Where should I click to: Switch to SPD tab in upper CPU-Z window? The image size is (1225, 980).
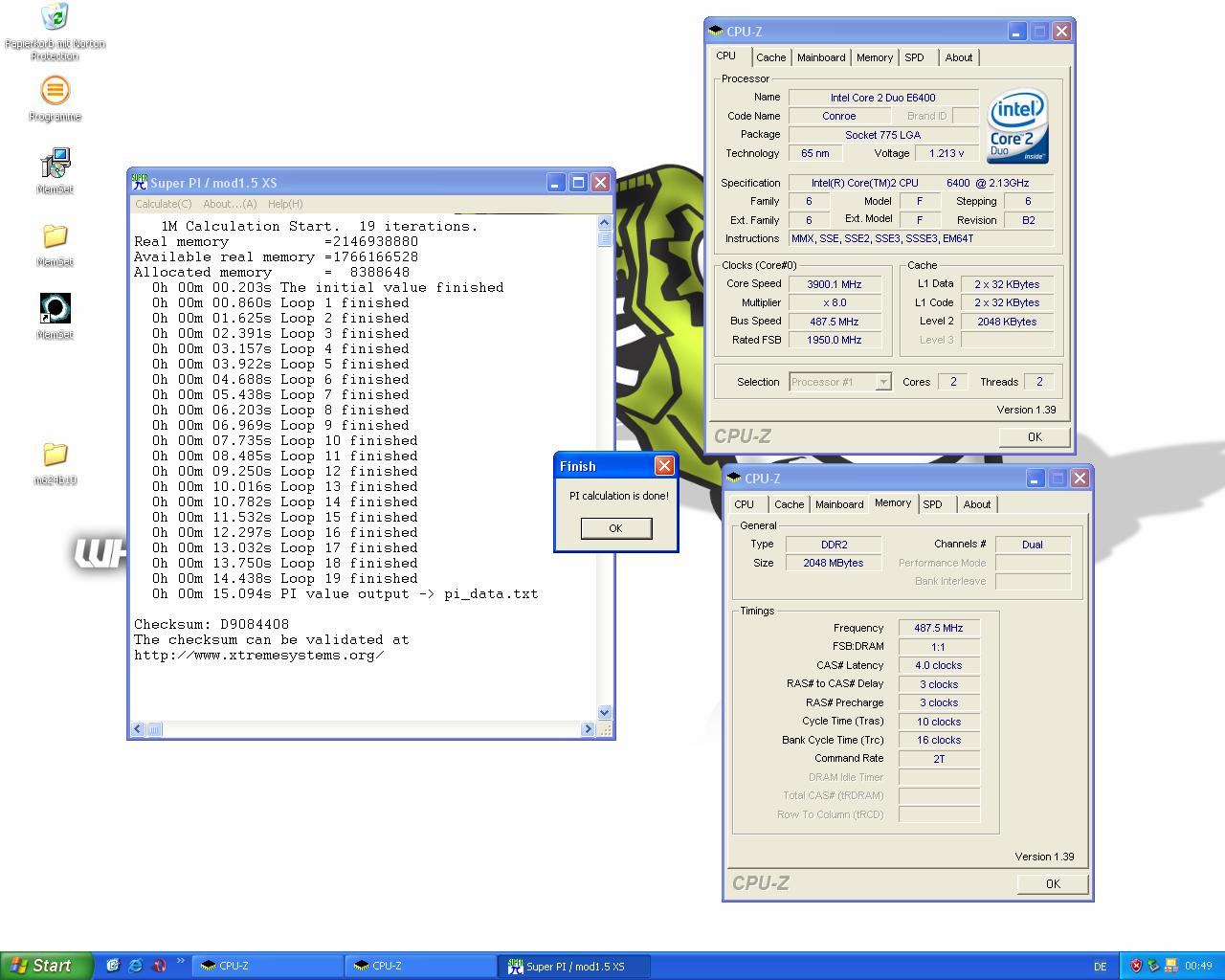point(915,57)
